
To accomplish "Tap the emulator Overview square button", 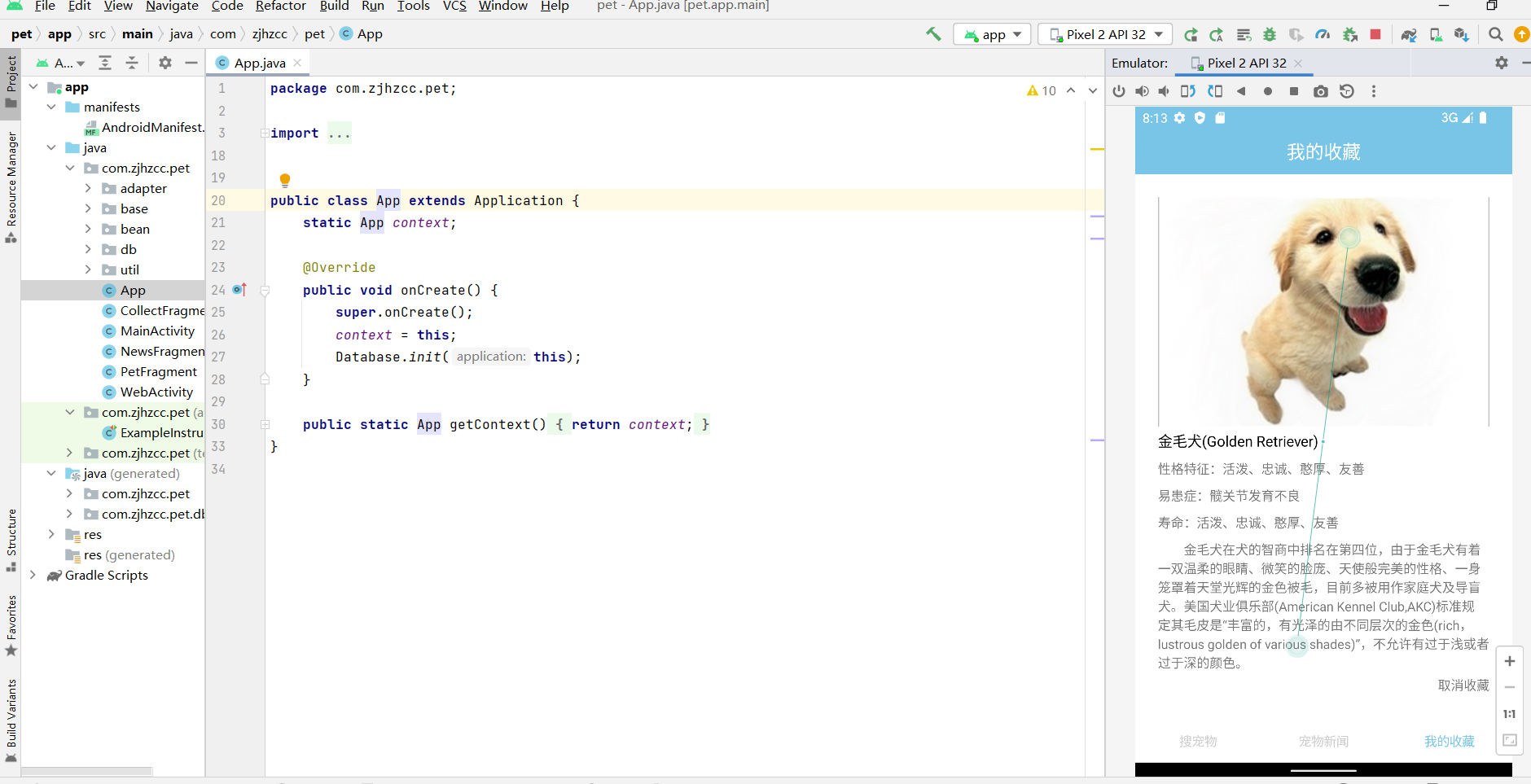I will (1294, 91).
